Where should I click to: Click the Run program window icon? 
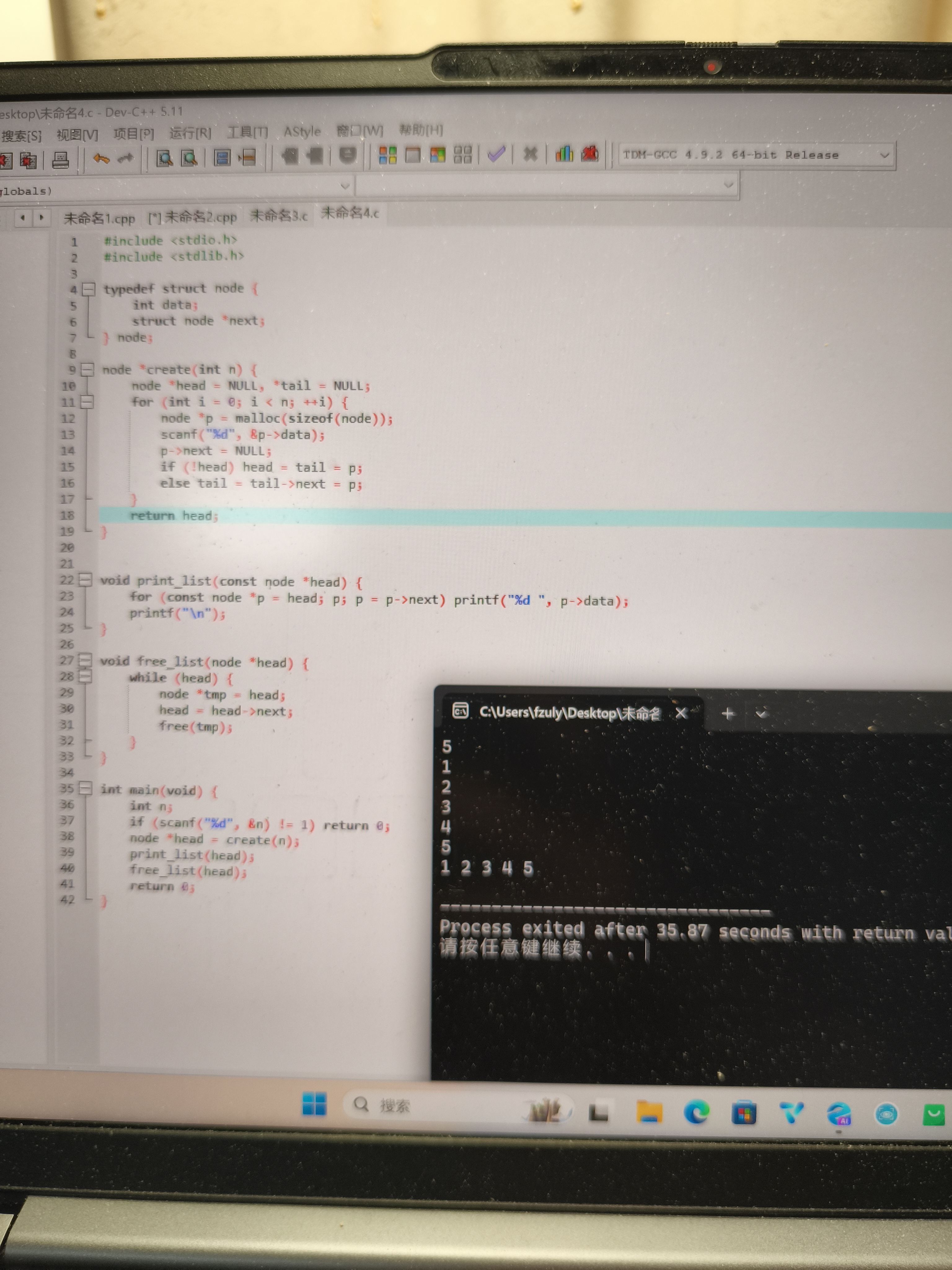[412, 155]
